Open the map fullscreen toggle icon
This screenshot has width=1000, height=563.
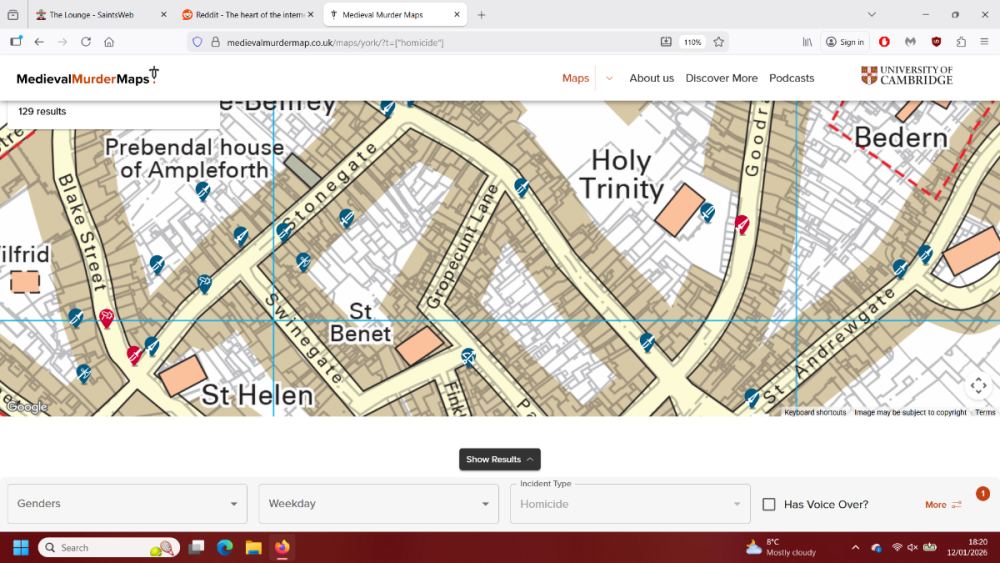(x=978, y=386)
